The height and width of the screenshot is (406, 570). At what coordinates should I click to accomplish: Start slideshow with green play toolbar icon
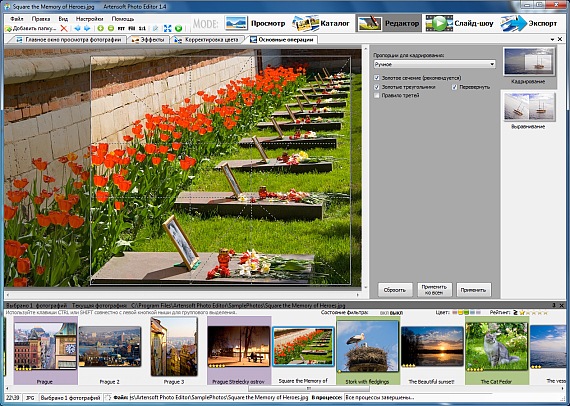point(178,28)
